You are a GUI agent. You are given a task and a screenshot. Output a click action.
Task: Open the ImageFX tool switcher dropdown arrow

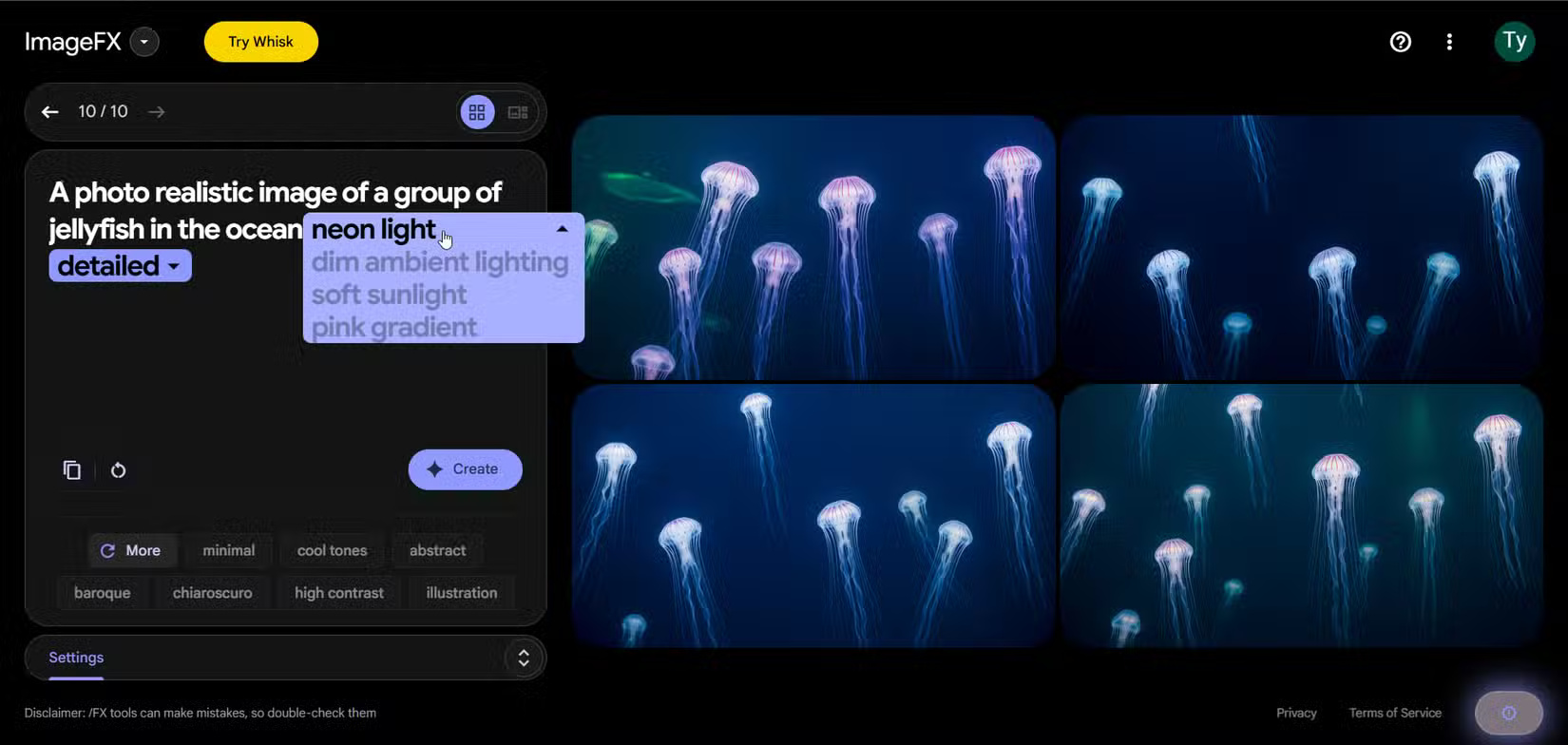coord(144,42)
